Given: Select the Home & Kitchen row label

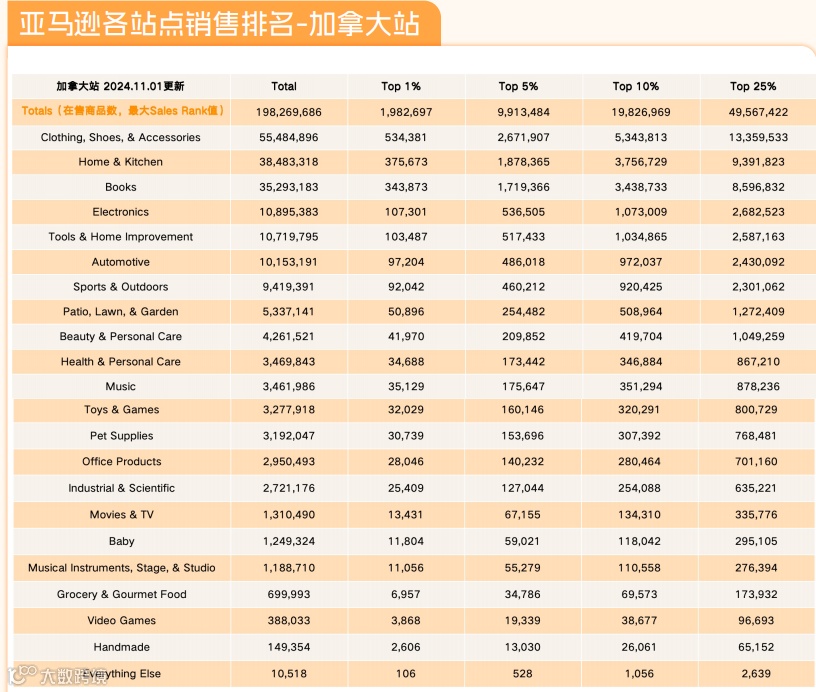Looking at the screenshot, I should pos(121,162).
